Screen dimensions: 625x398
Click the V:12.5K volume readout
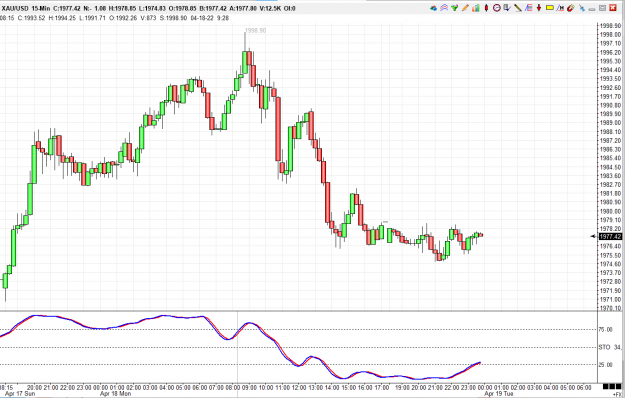point(271,8)
